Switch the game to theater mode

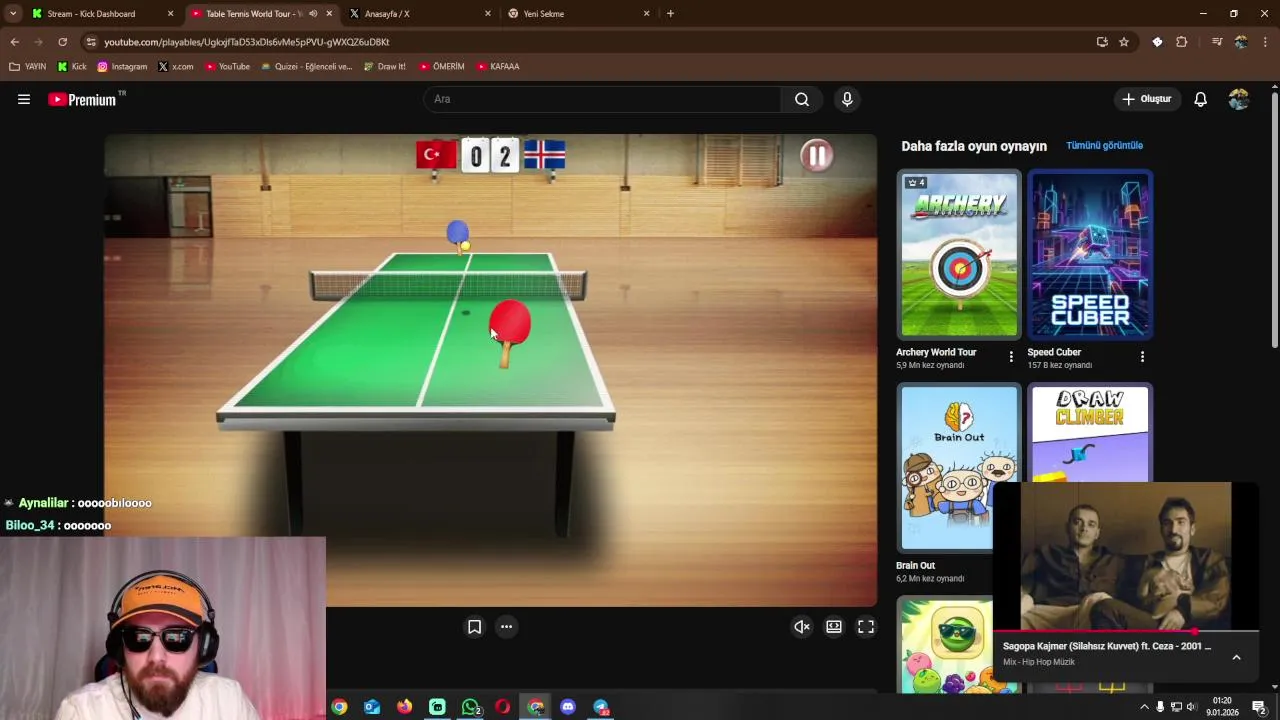point(834,627)
